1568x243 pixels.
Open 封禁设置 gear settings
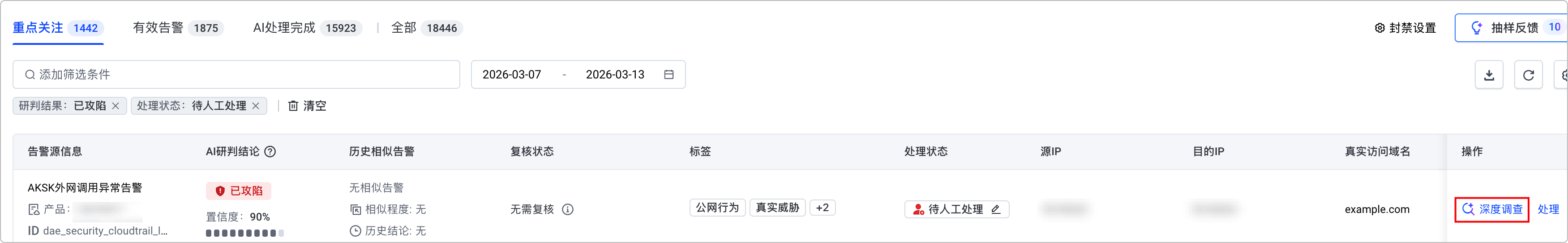[x=1405, y=28]
